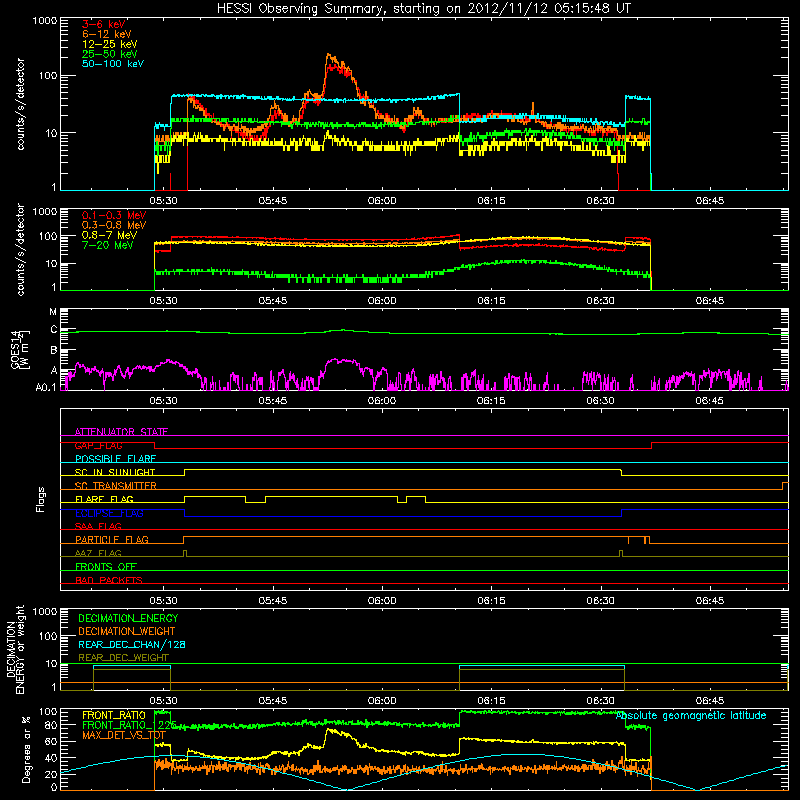Image resolution: width=800 pixels, height=800 pixels.
Task: Select the orange 6-12 keV legend label
Action: point(107,34)
